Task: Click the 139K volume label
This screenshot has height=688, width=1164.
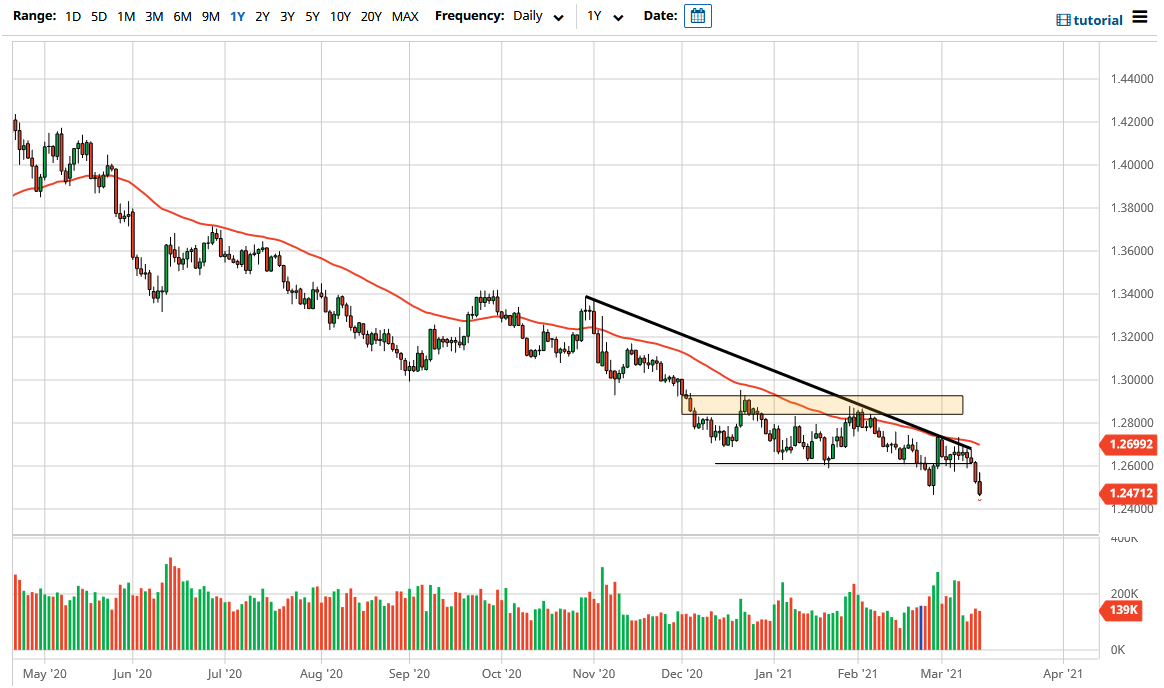Action: [1122, 610]
